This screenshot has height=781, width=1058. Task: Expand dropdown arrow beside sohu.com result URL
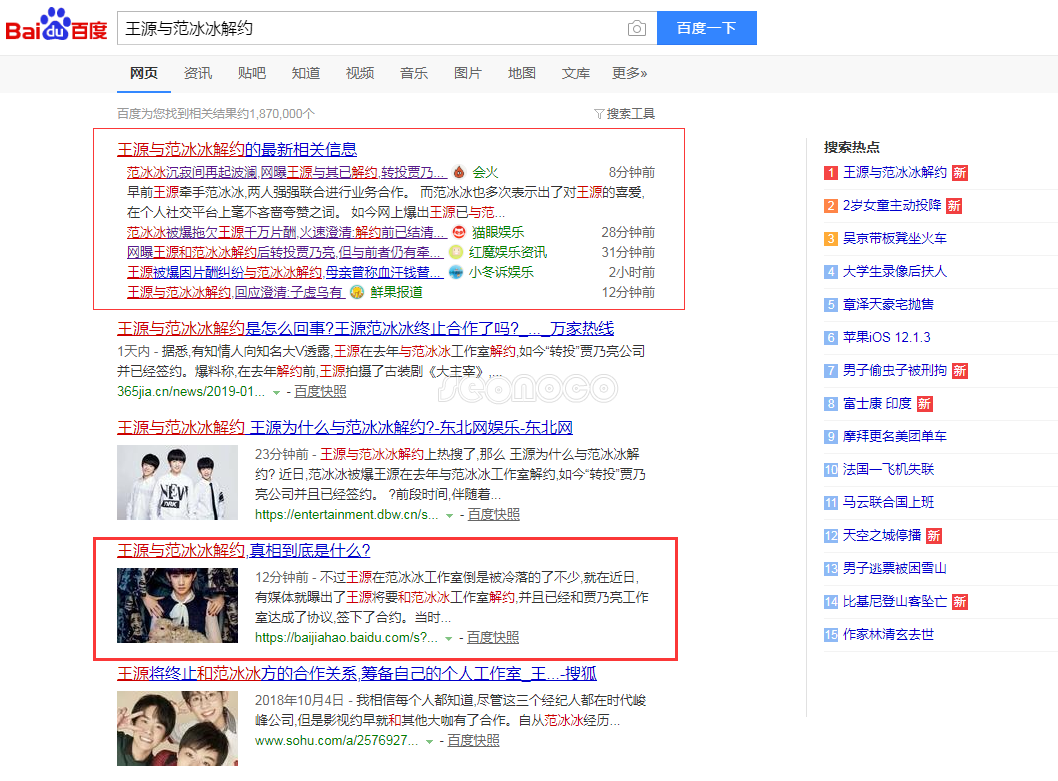(x=430, y=741)
